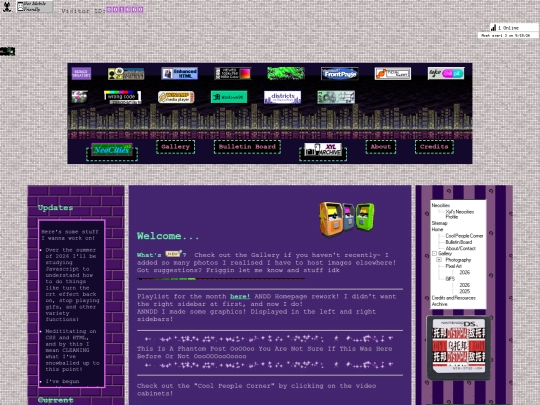Click the green static noise badge
Viewport: 540px width, 405px height.
[286, 73]
